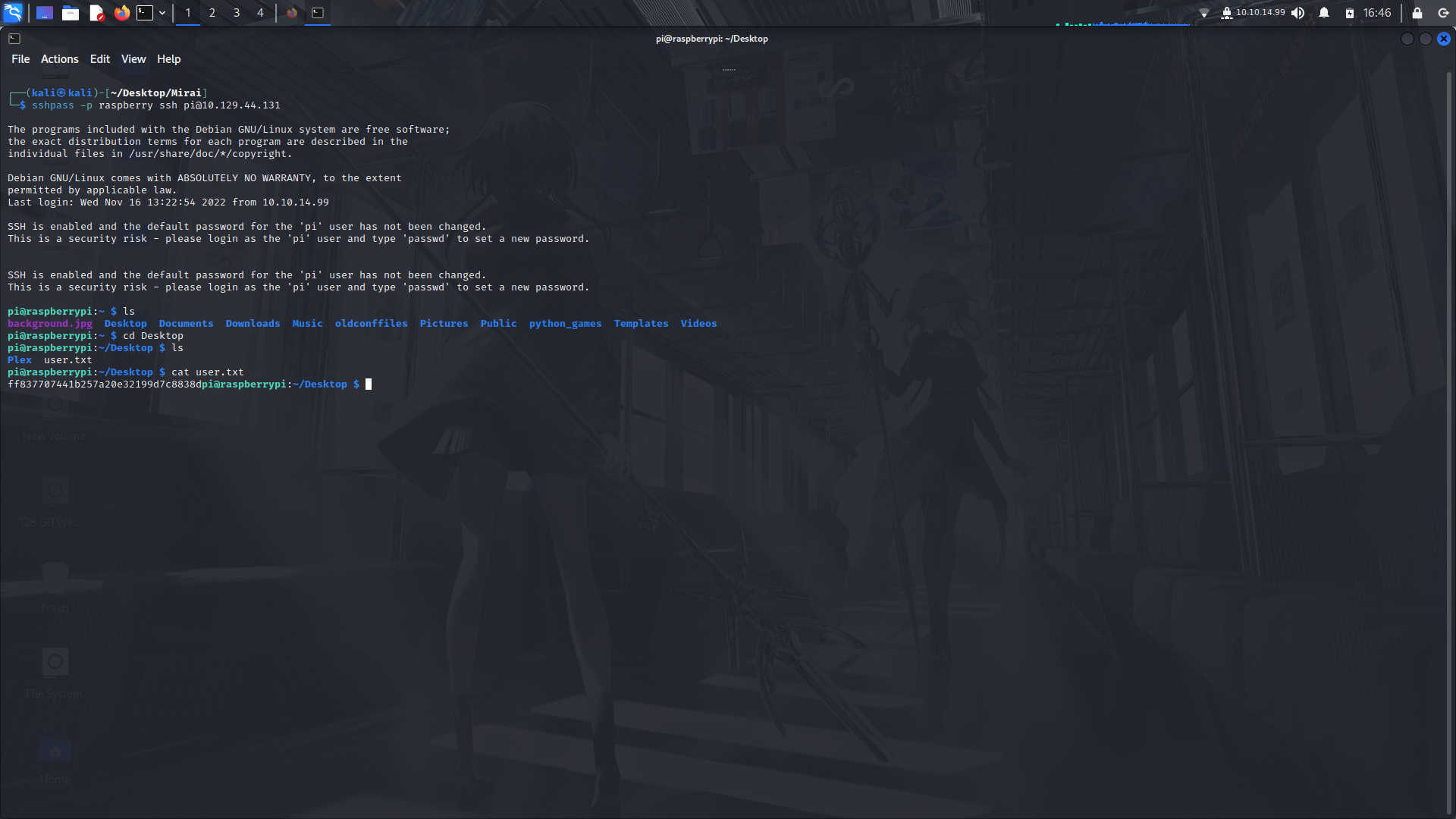Viewport: 1456px width, 819px height.
Task: Launch the terminal emulator from the taskbar
Action: pyautogui.click(x=144, y=13)
